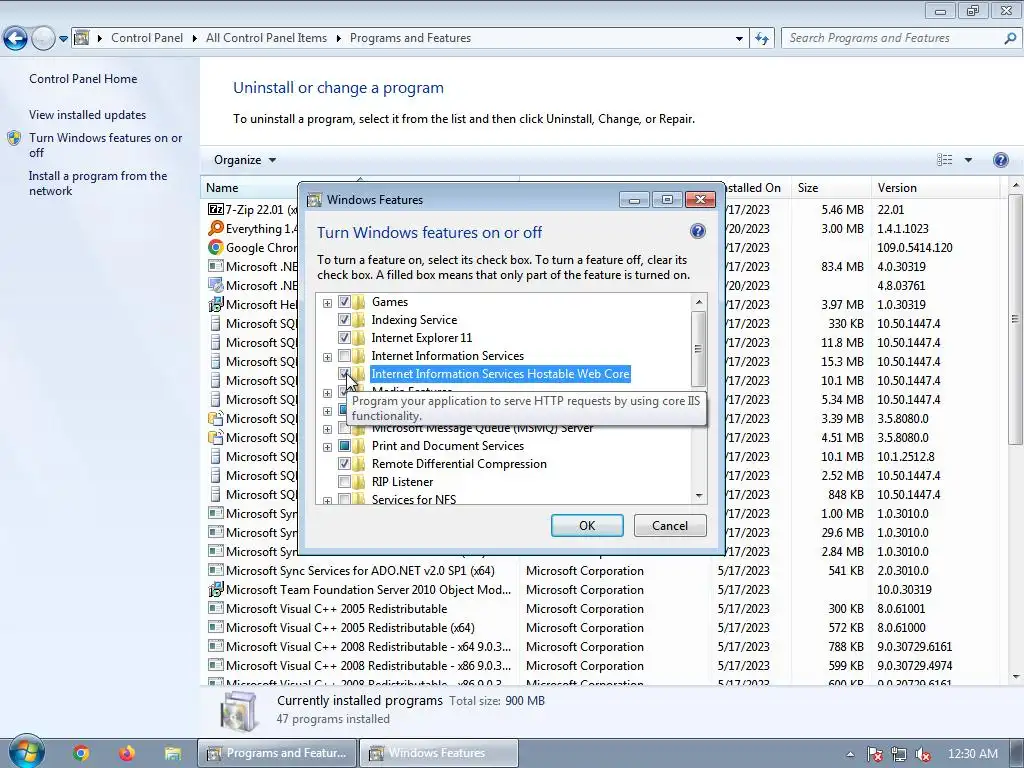Expand the Print and Document Services node
This screenshot has height=768, width=1024.
click(x=327, y=447)
